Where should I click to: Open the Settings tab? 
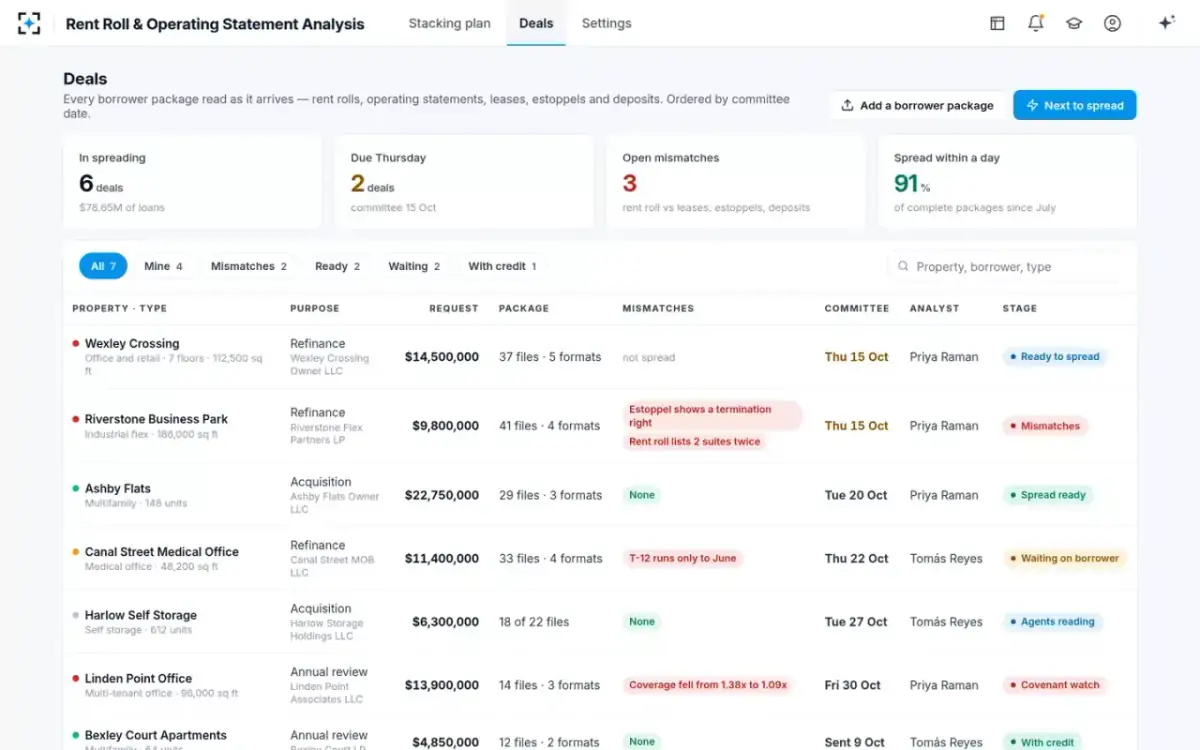tap(606, 23)
